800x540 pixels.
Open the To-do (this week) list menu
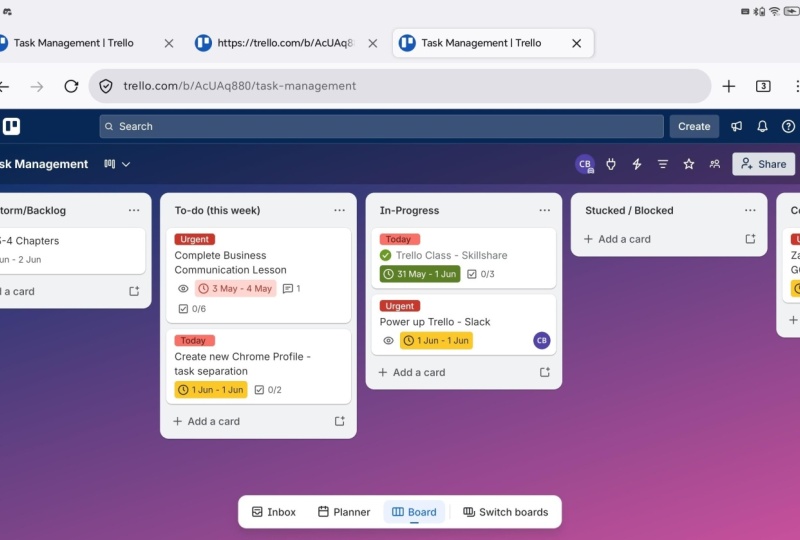339,210
